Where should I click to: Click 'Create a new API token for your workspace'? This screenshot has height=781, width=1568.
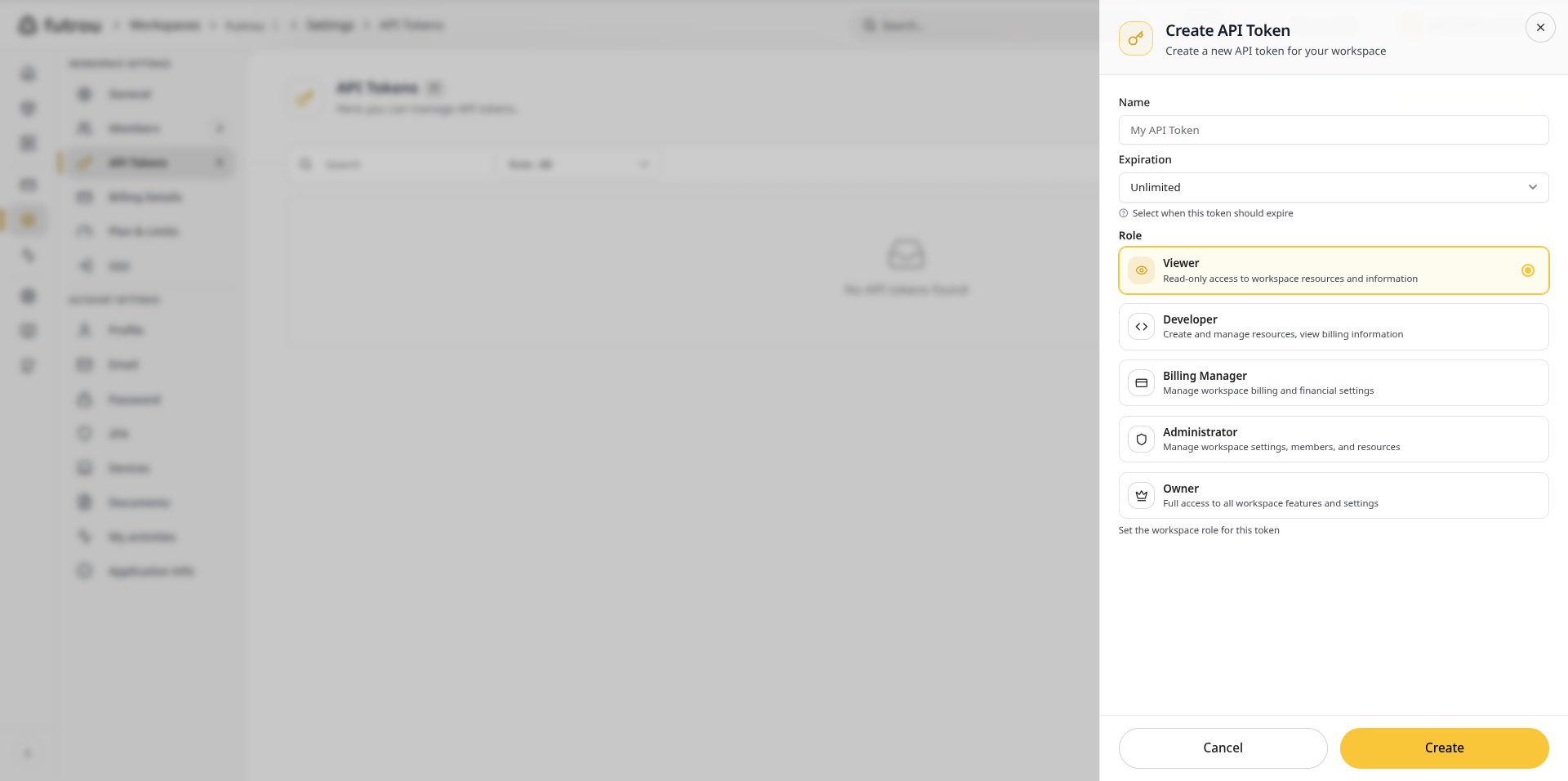[1275, 51]
